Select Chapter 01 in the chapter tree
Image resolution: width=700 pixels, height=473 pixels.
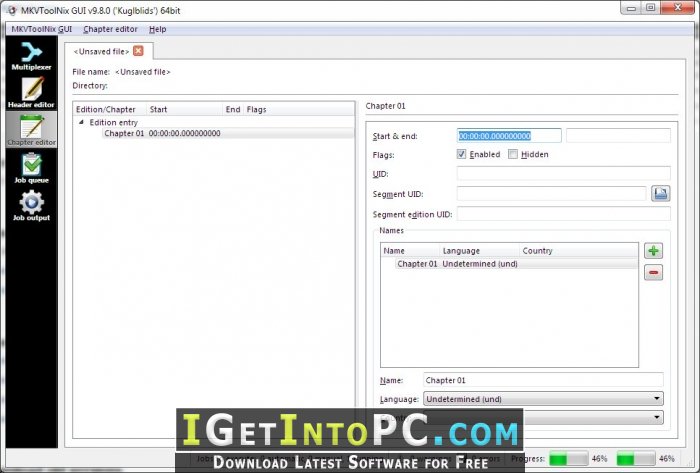coord(124,133)
